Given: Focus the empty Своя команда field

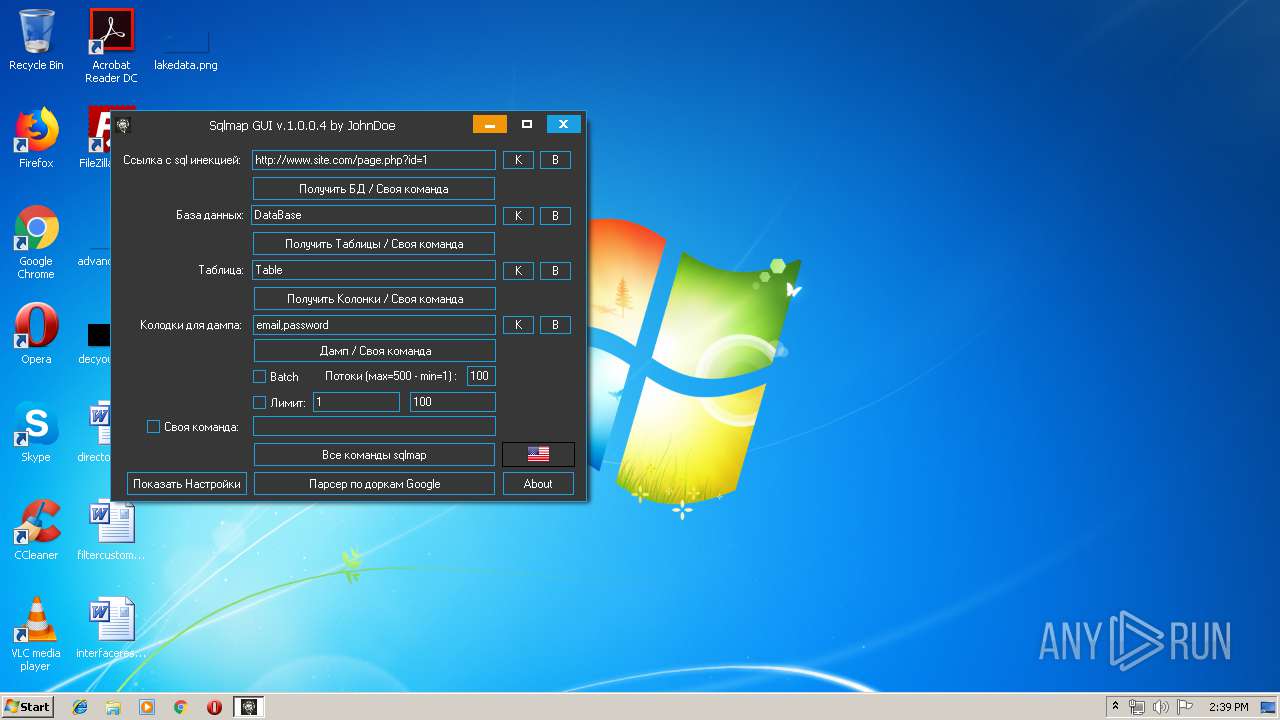Looking at the screenshot, I should pos(374,426).
